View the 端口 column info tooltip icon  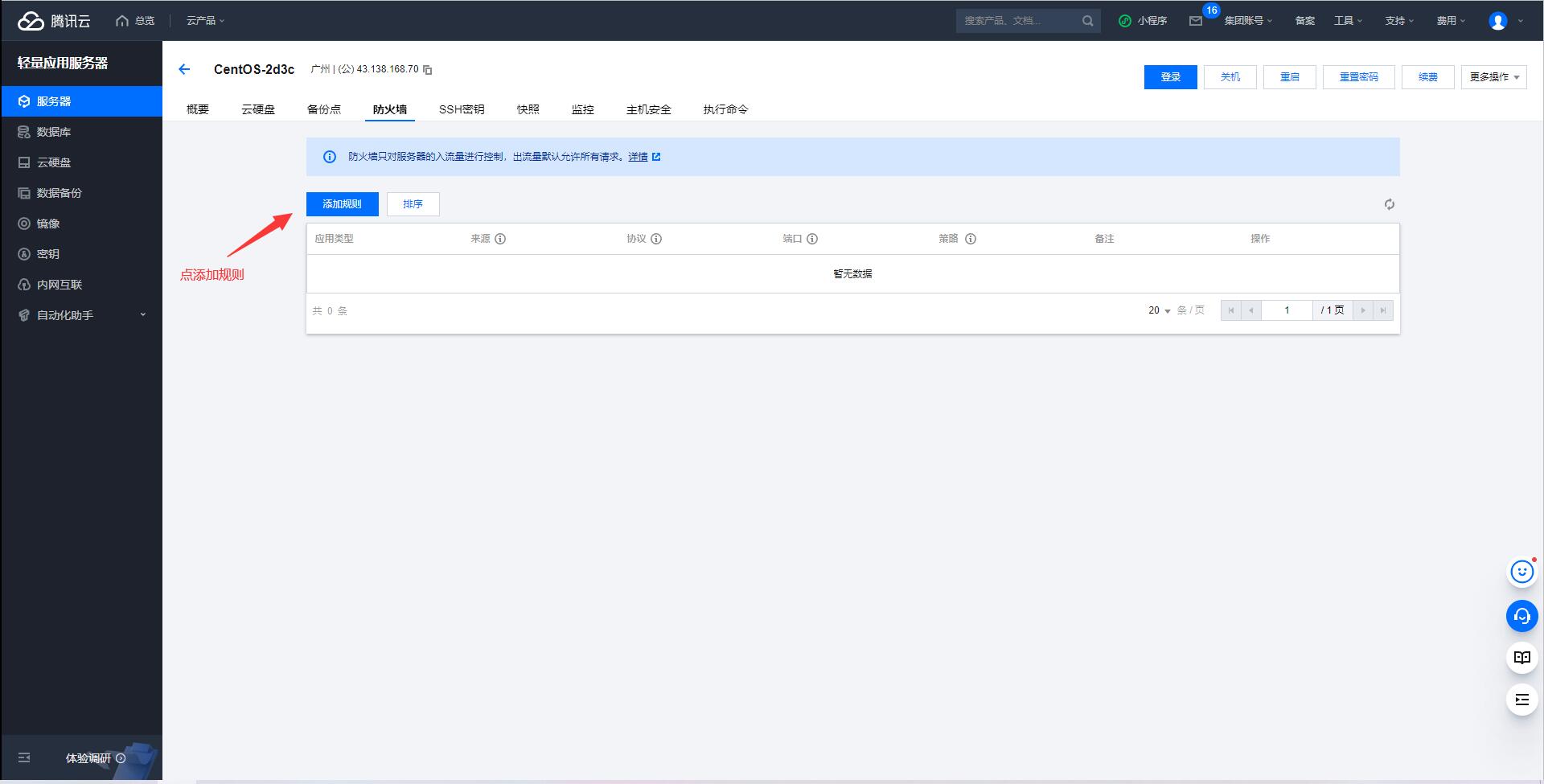pos(812,239)
